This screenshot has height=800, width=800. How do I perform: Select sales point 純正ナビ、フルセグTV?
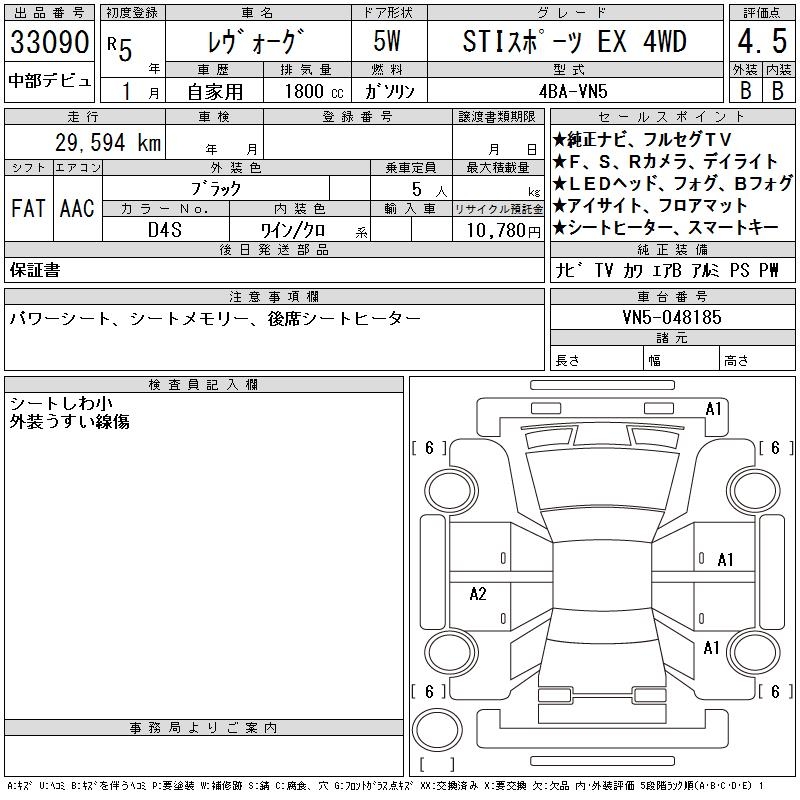coord(642,139)
